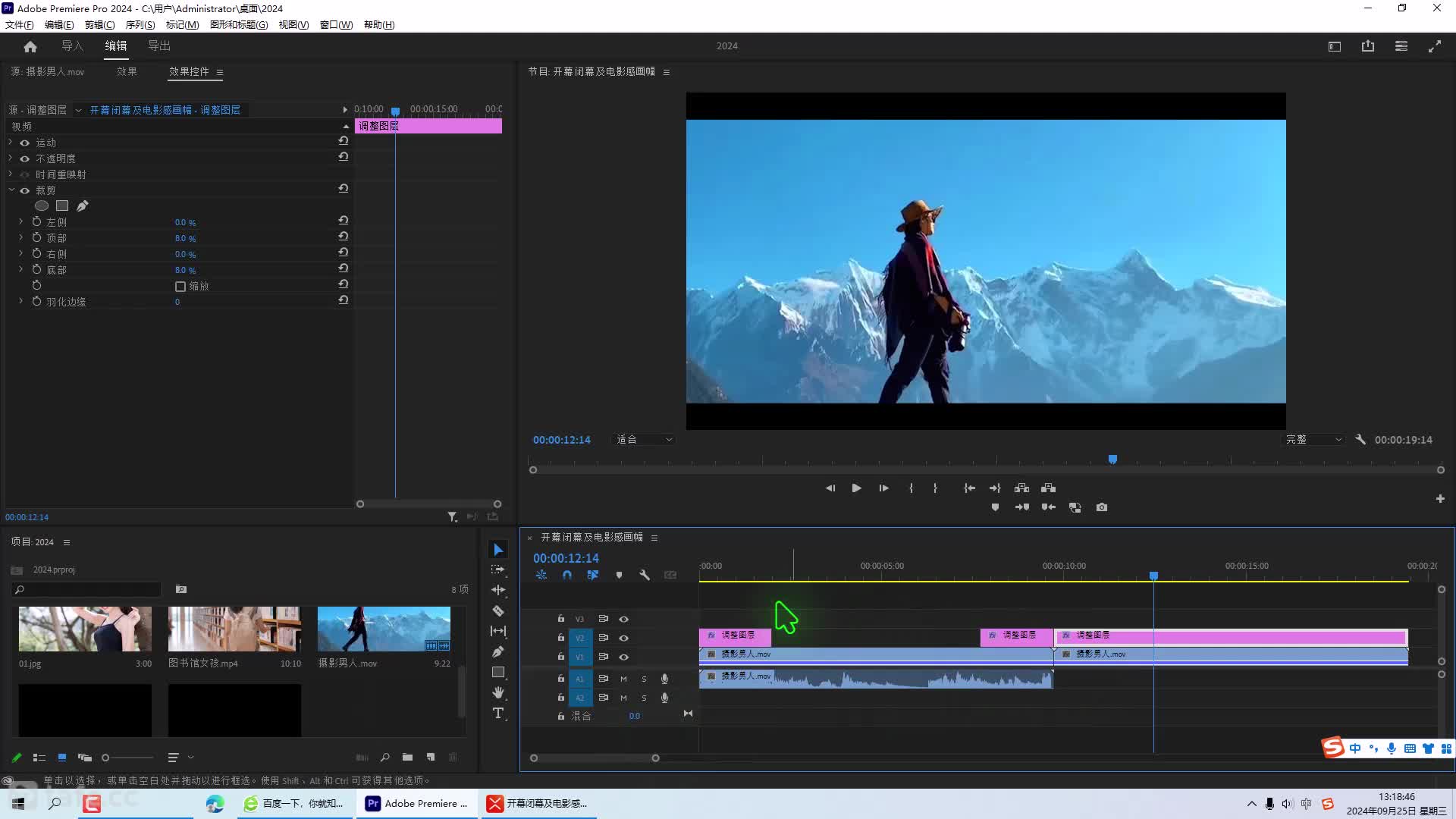
Task: Solo track A2
Action: (x=644, y=698)
